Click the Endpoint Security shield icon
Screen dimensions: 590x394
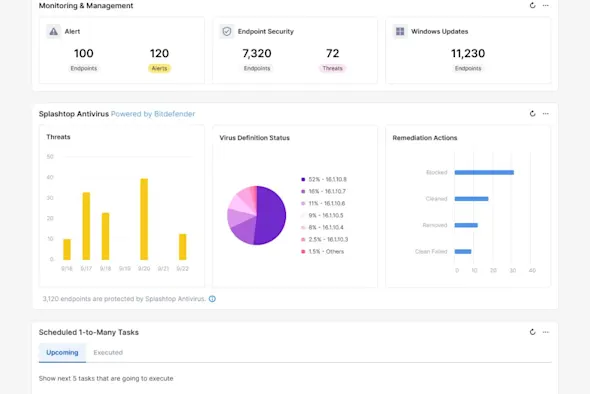click(x=227, y=31)
